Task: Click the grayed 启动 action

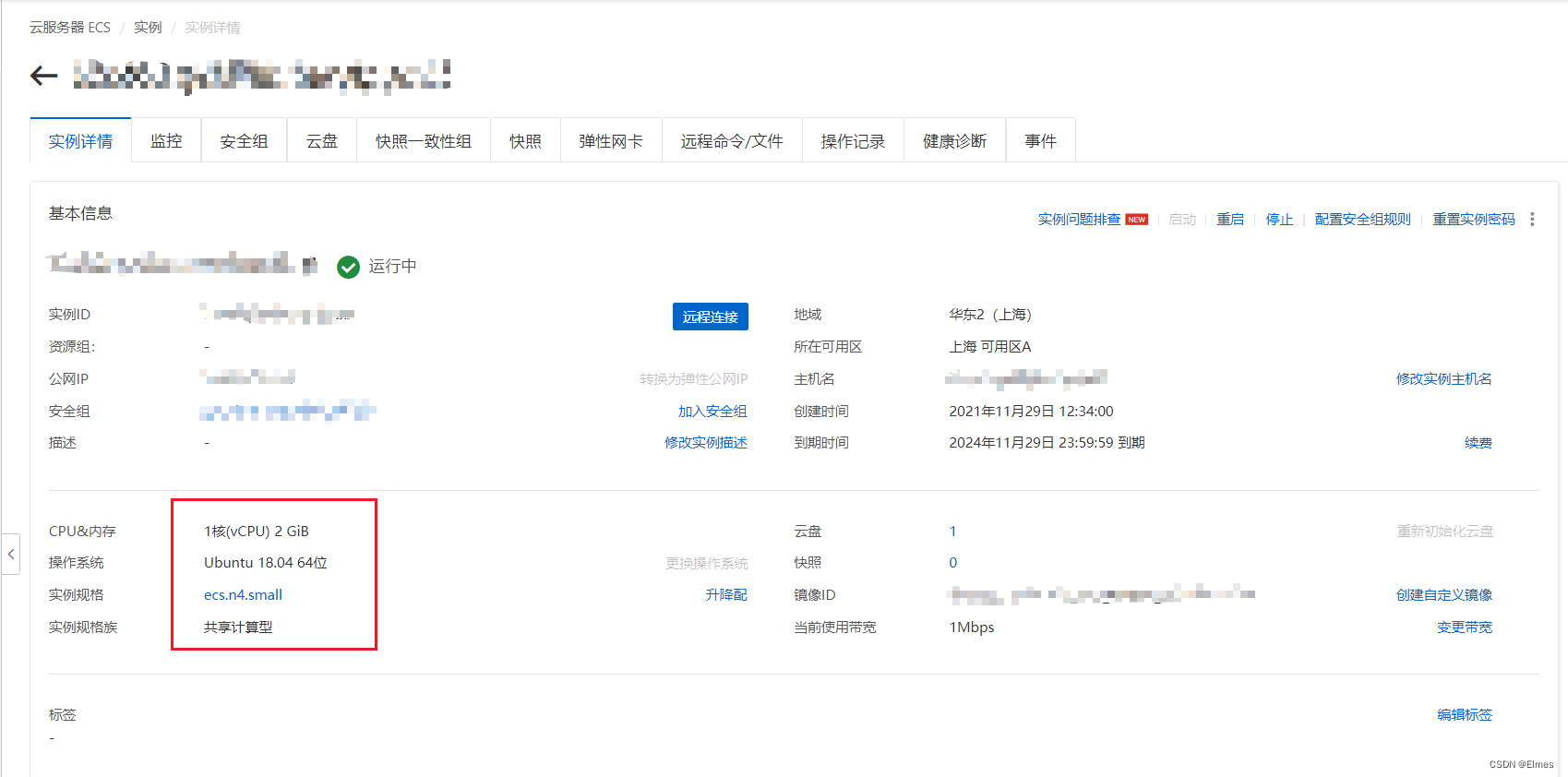Action: [1182, 220]
